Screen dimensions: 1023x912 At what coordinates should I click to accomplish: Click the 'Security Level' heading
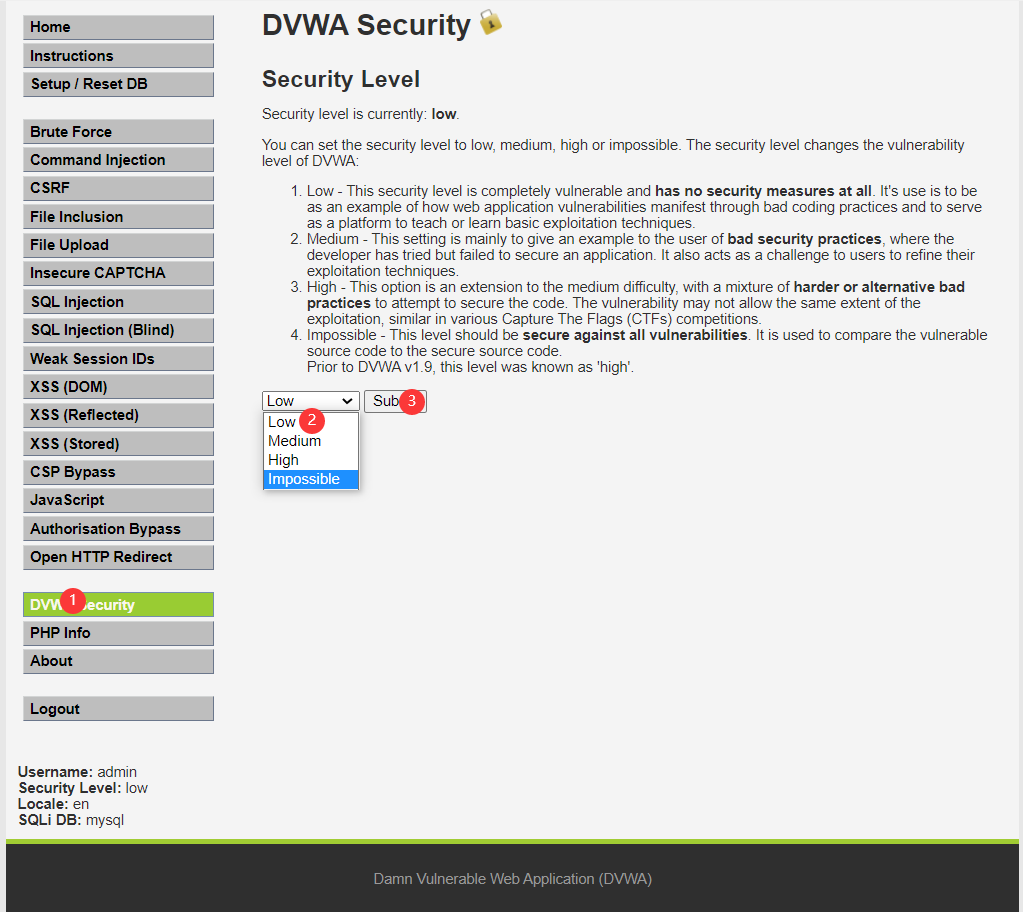(x=341, y=79)
